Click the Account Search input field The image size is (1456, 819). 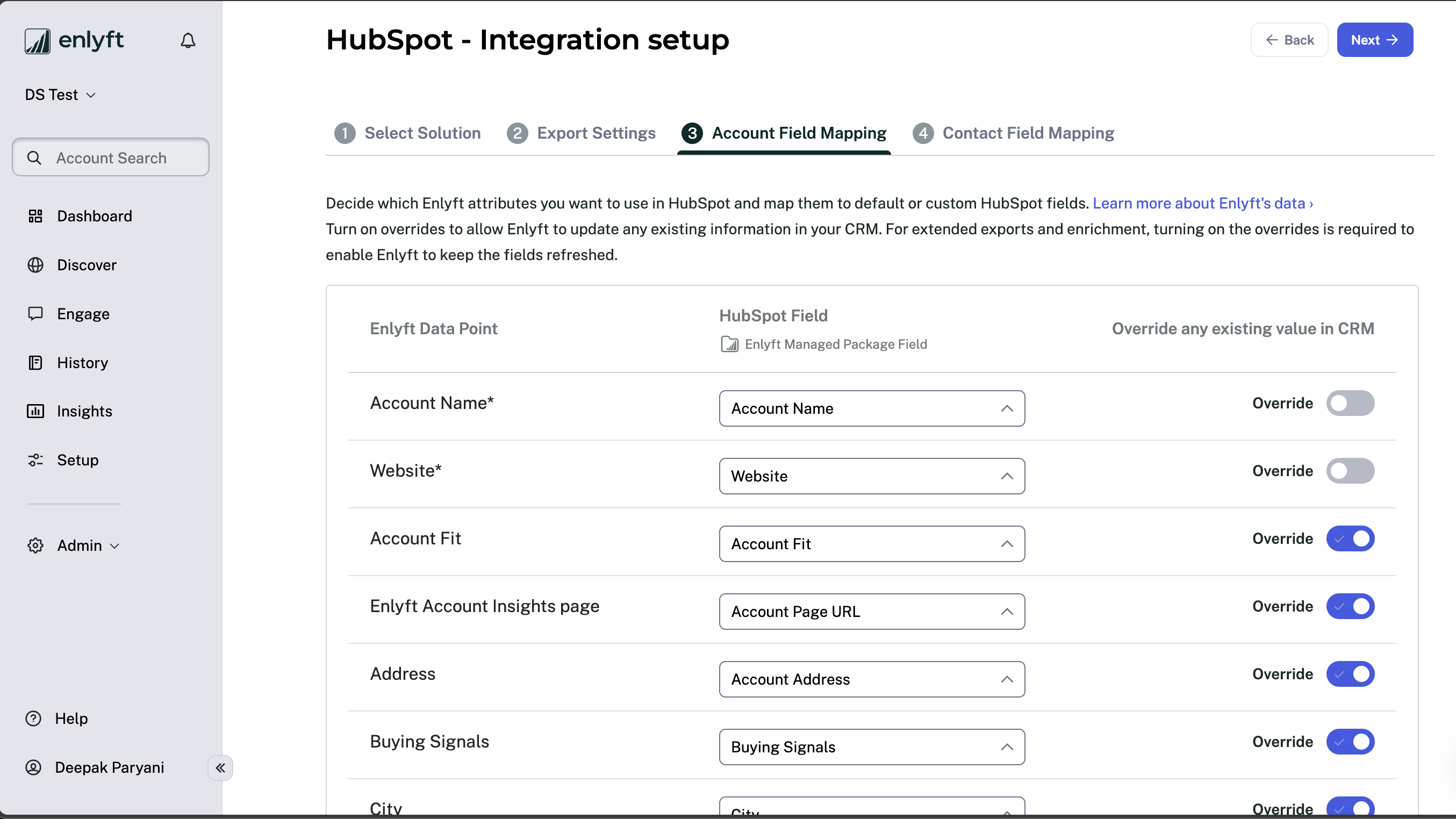coord(111,157)
